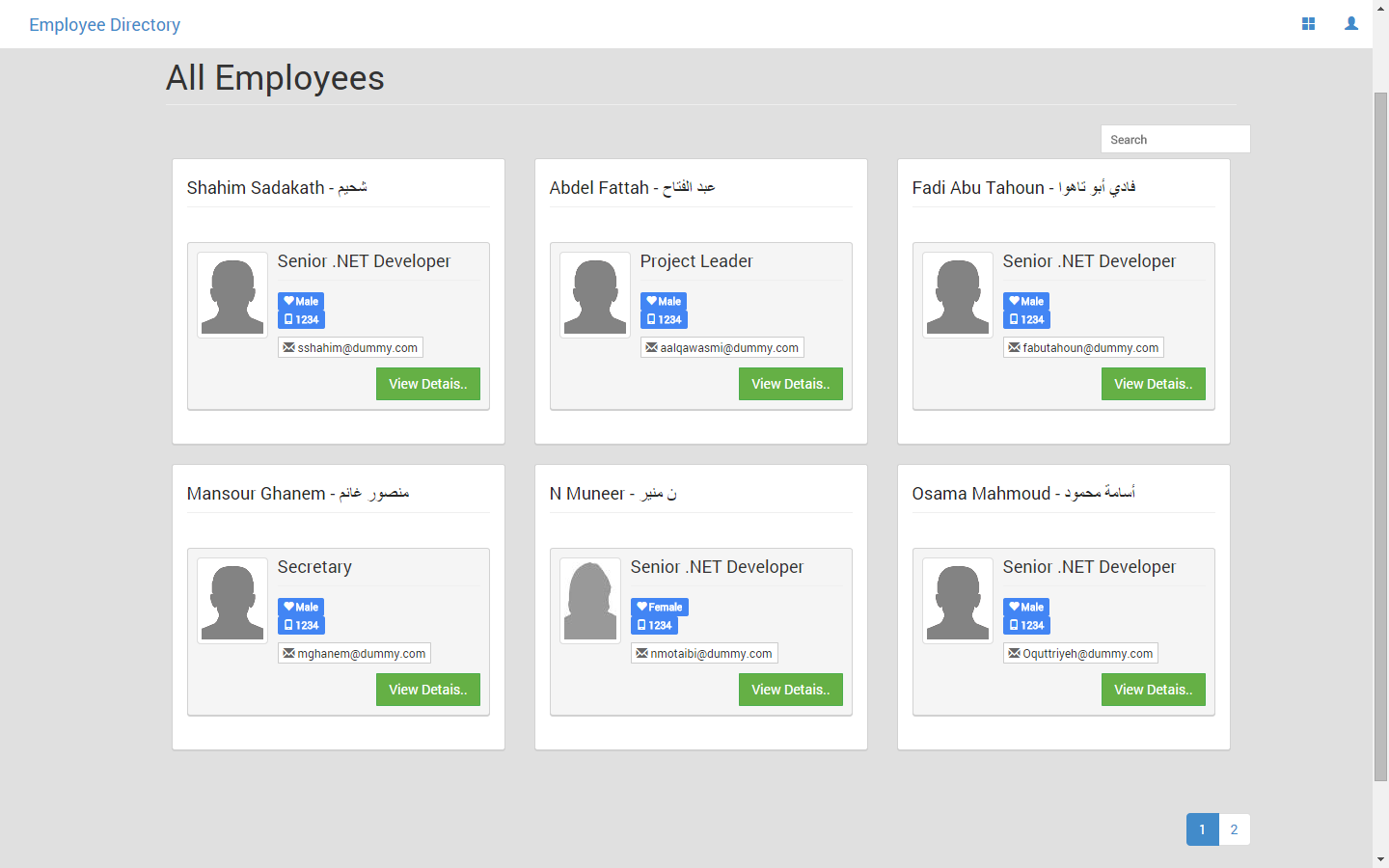Click the apps grid icon in header
Screen dimensions: 1389x868
coord(1308,23)
